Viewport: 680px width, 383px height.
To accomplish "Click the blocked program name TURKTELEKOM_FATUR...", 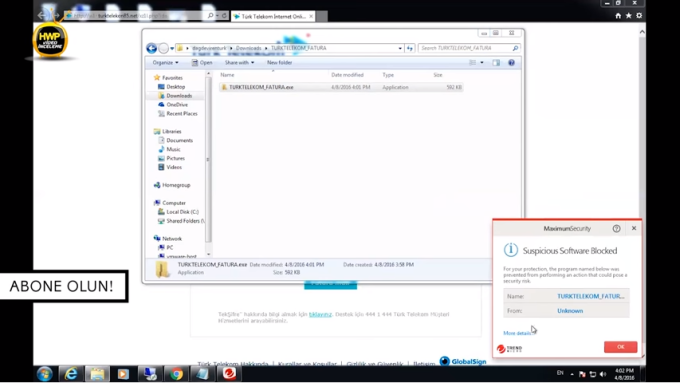I will (x=591, y=296).
